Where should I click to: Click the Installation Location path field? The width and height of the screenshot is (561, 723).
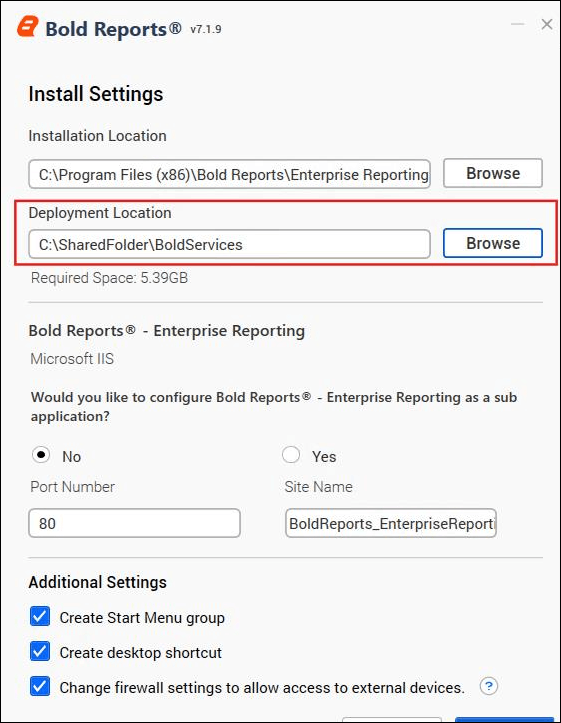230,174
